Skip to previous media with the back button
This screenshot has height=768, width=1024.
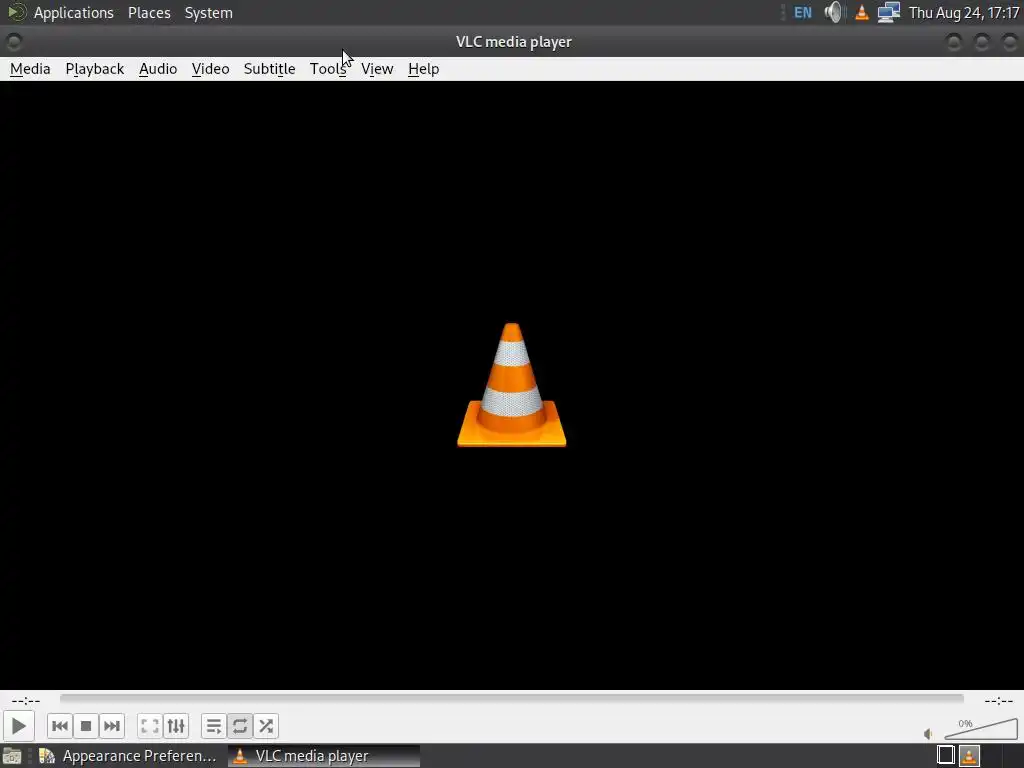(x=59, y=726)
